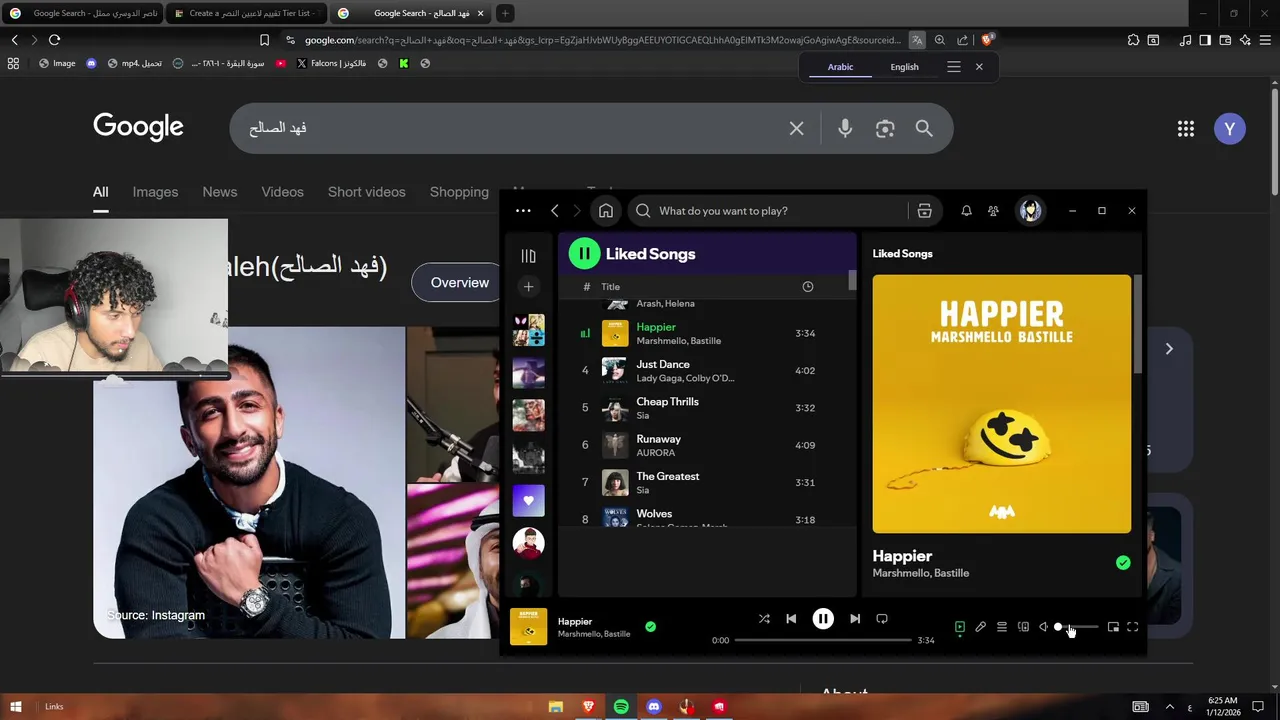
Task: Open Spotify notifications bell
Action: pos(966,211)
